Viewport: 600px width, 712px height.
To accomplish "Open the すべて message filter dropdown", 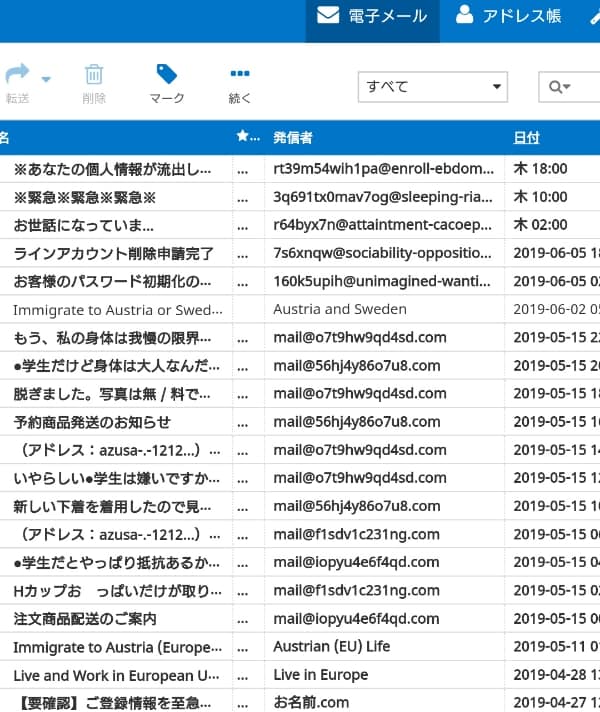I will point(432,87).
